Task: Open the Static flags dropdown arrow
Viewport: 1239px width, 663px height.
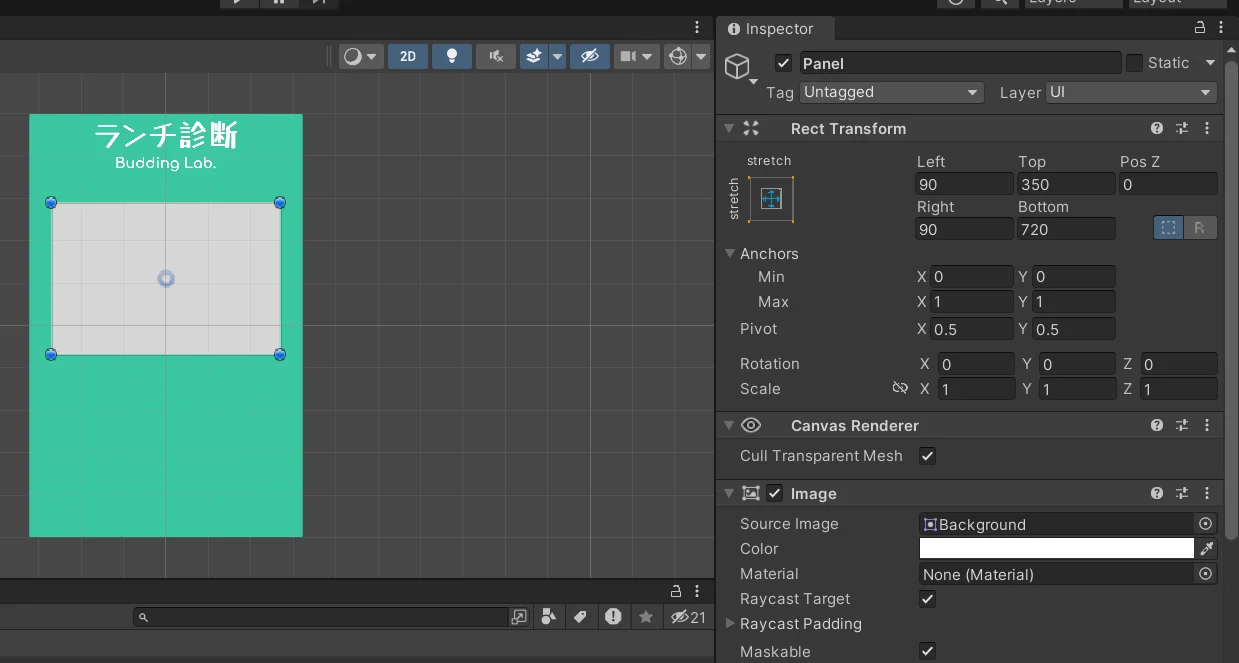Action: coord(1210,63)
